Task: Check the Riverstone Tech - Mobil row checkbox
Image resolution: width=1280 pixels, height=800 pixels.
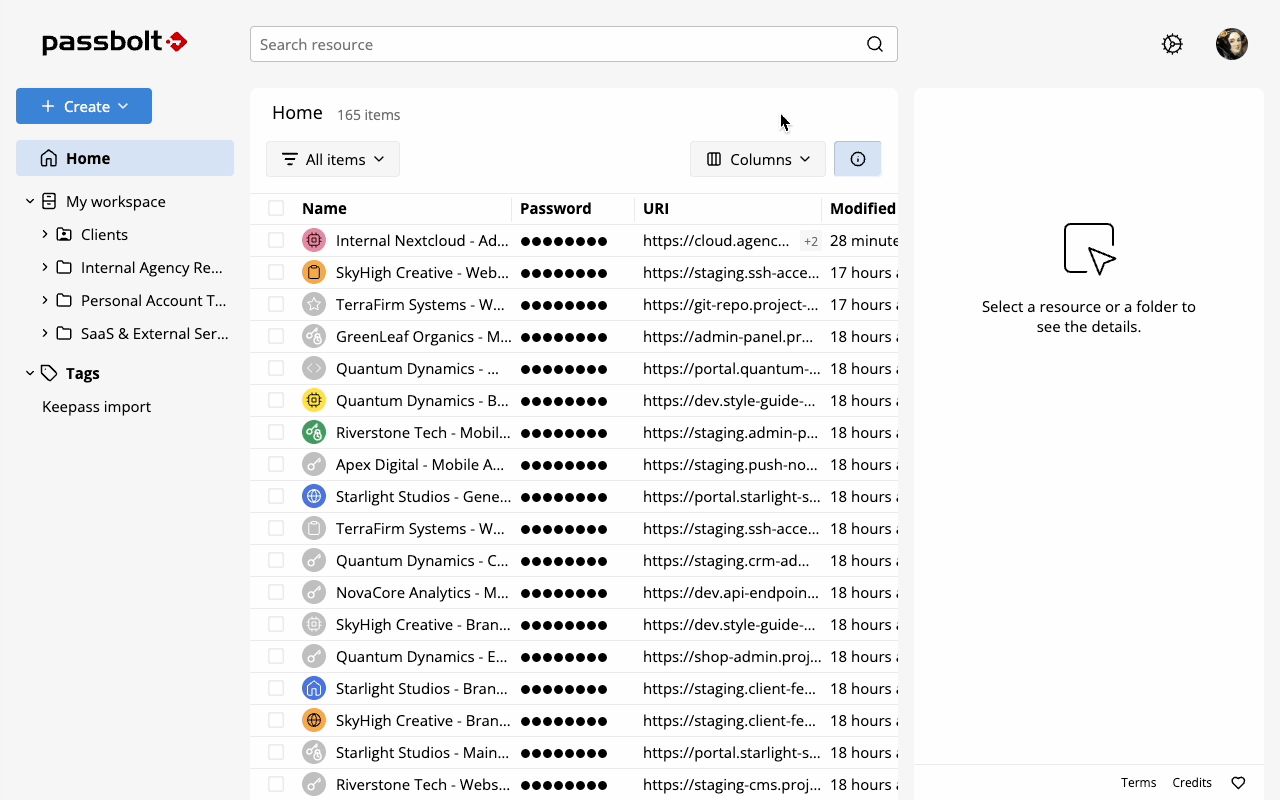Action: click(x=276, y=432)
